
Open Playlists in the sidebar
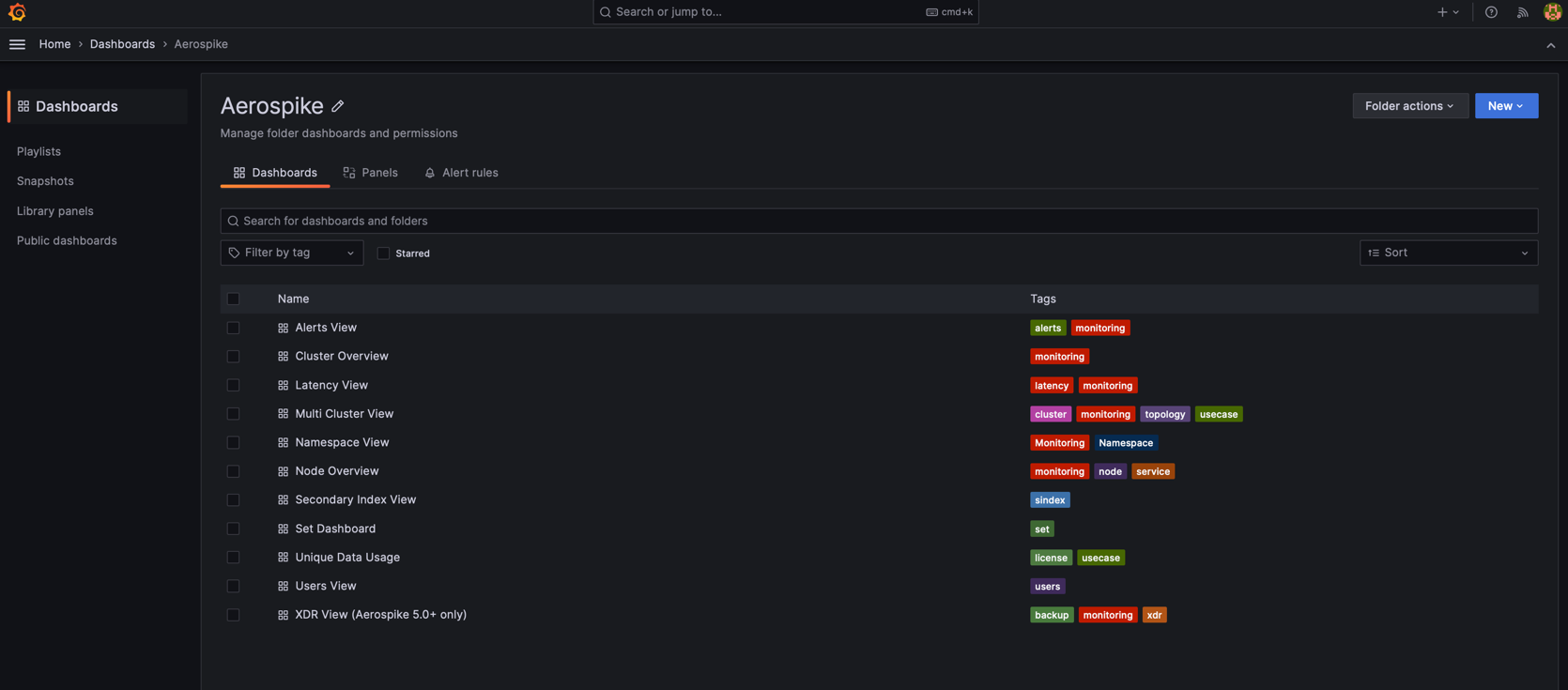[x=38, y=151]
